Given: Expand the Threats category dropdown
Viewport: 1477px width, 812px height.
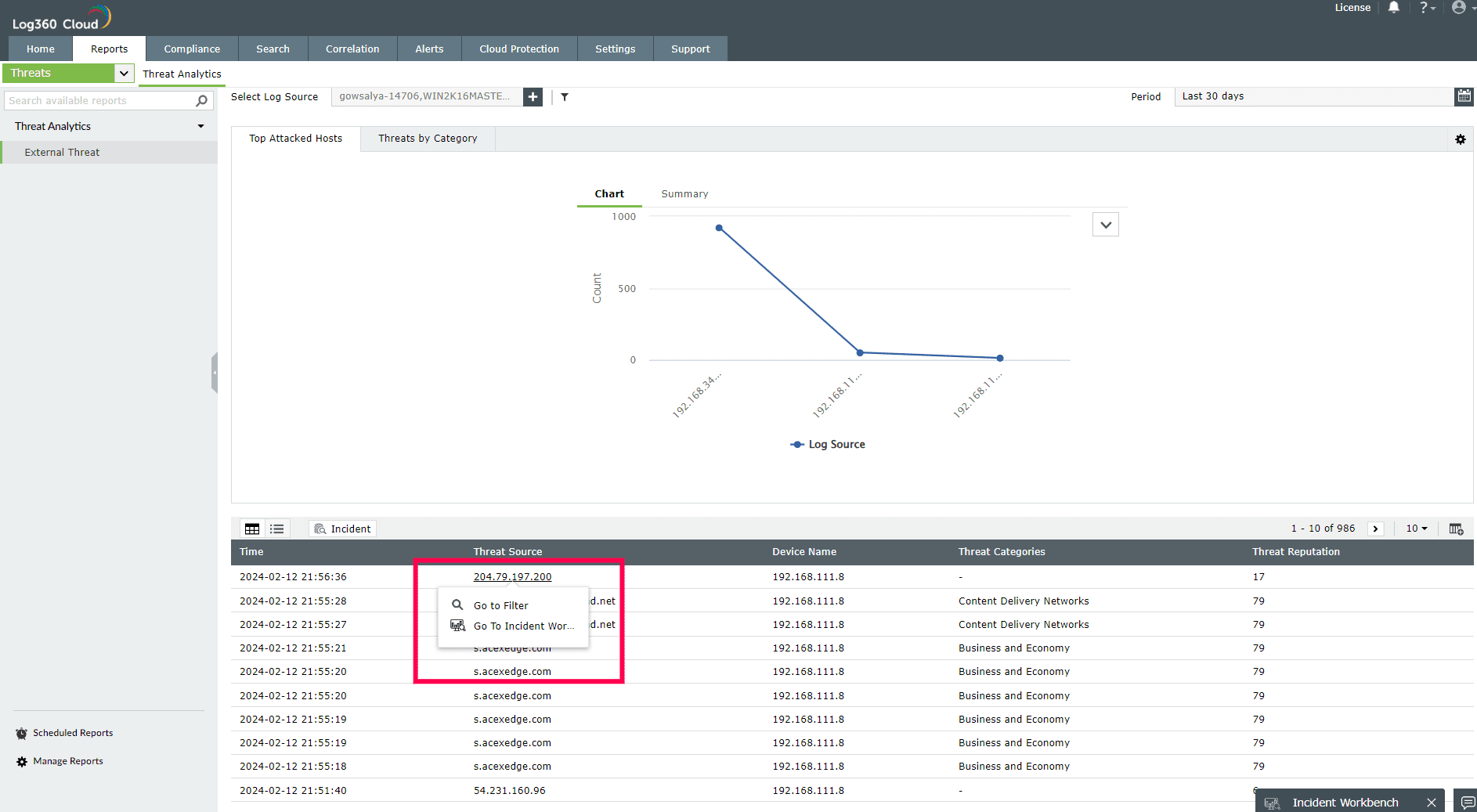Looking at the screenshot, I should [124, 74].
